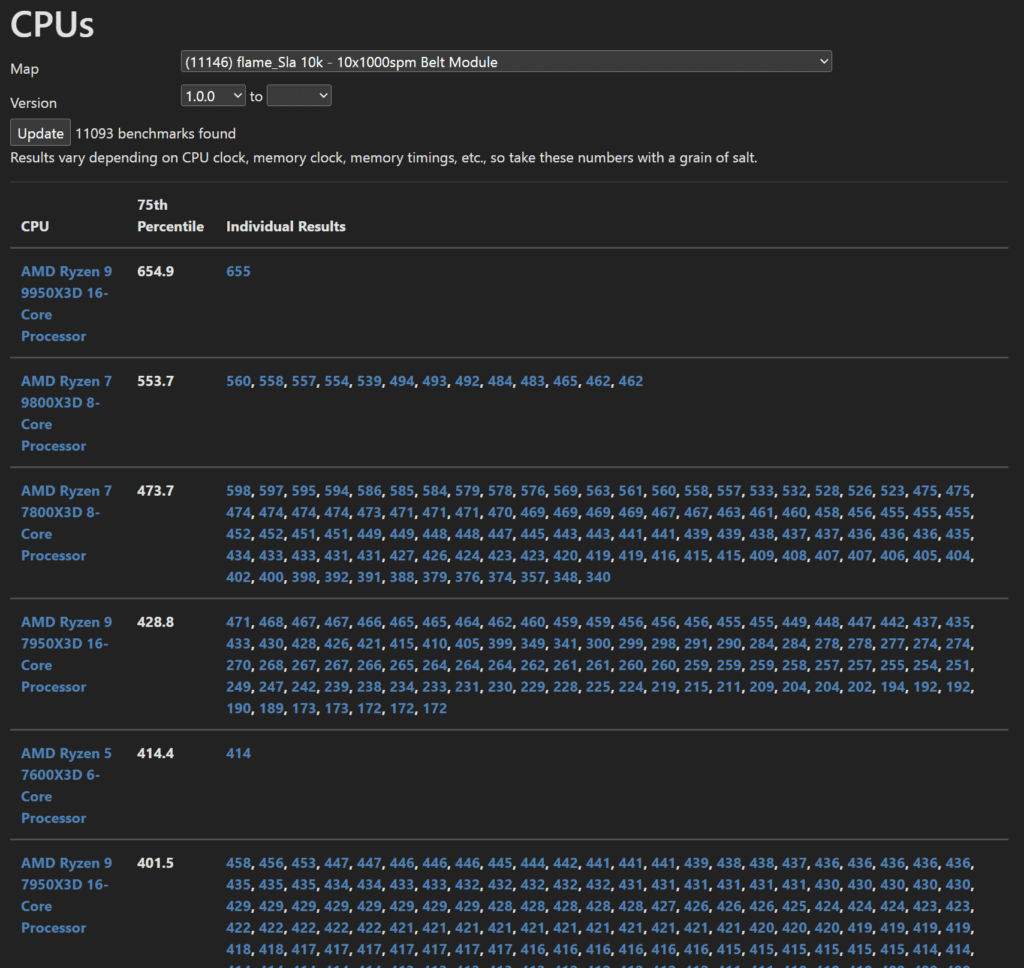Open the Ryzen 9 7950X3D link scoring 428.8
This screenshot has width=1024, height=968.
[x=66, y=654]
